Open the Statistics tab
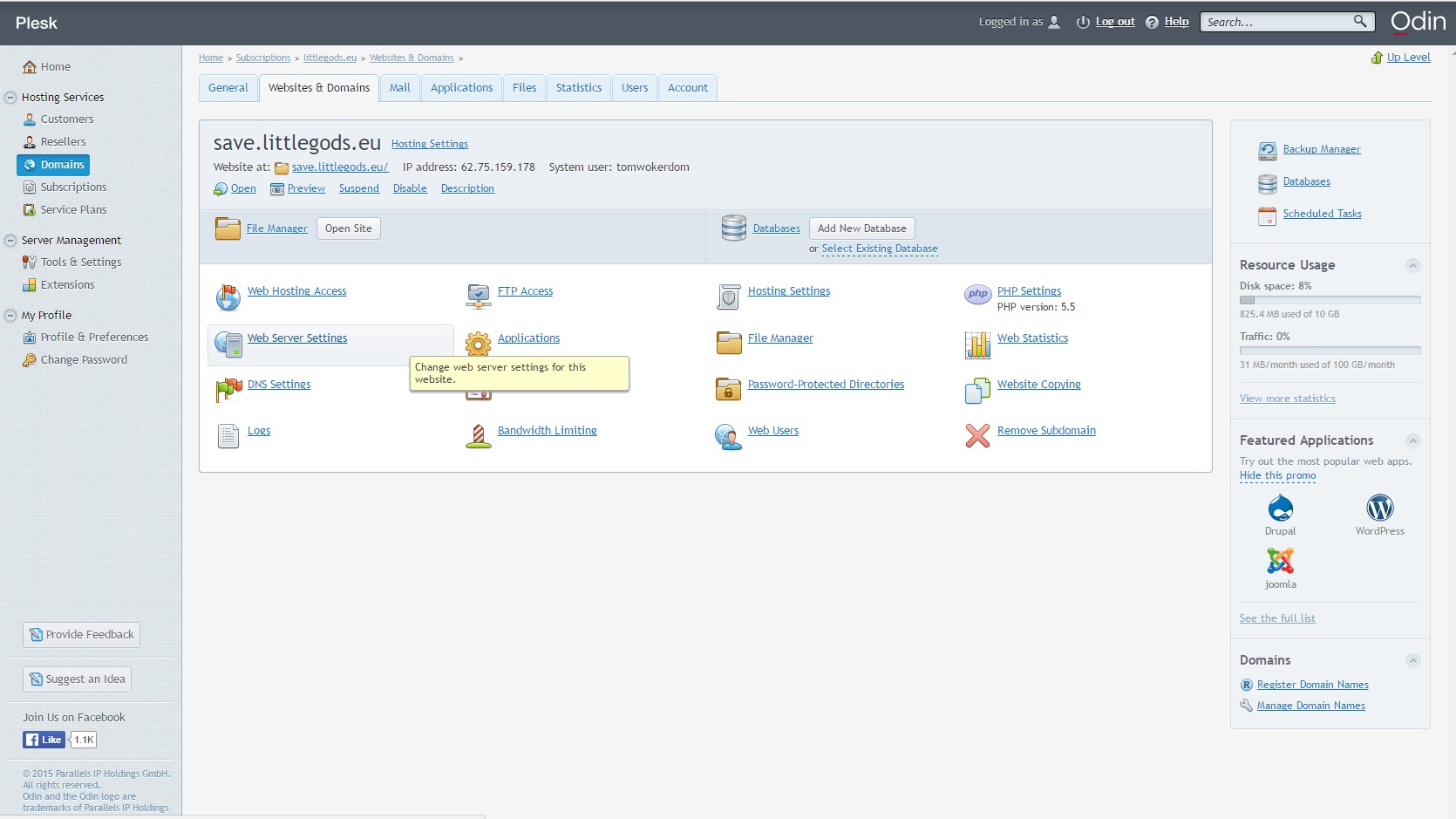 pyautogui.click(x=578, y=88)
